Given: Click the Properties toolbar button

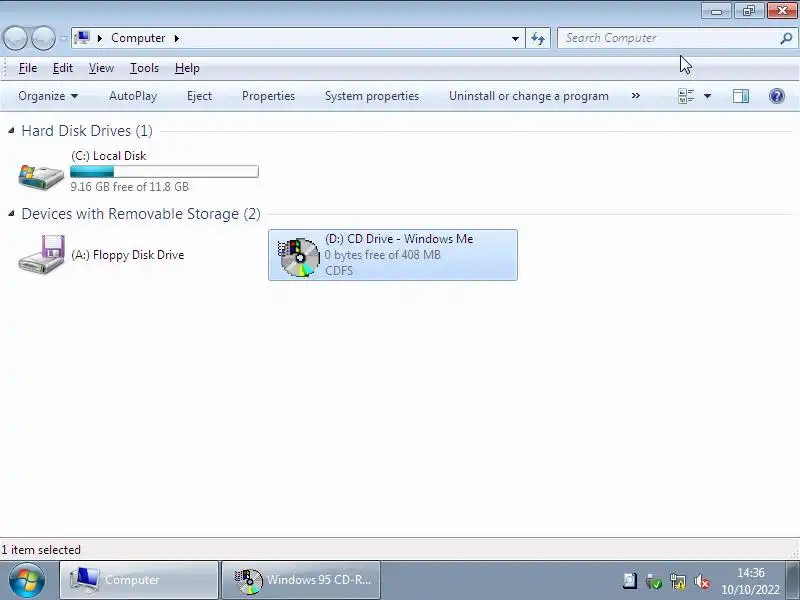Looking at the screenshot, I should tap(268, 96).
